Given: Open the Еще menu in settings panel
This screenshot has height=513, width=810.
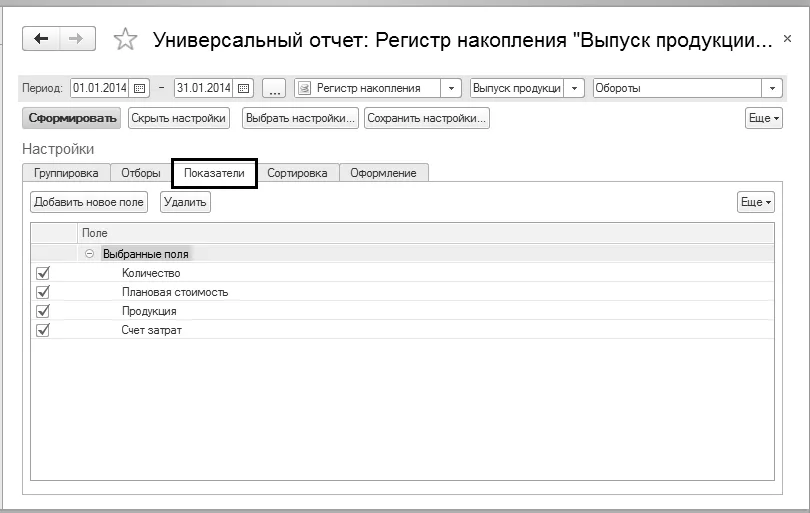Looking at the screenshot, I should point(756,202).
